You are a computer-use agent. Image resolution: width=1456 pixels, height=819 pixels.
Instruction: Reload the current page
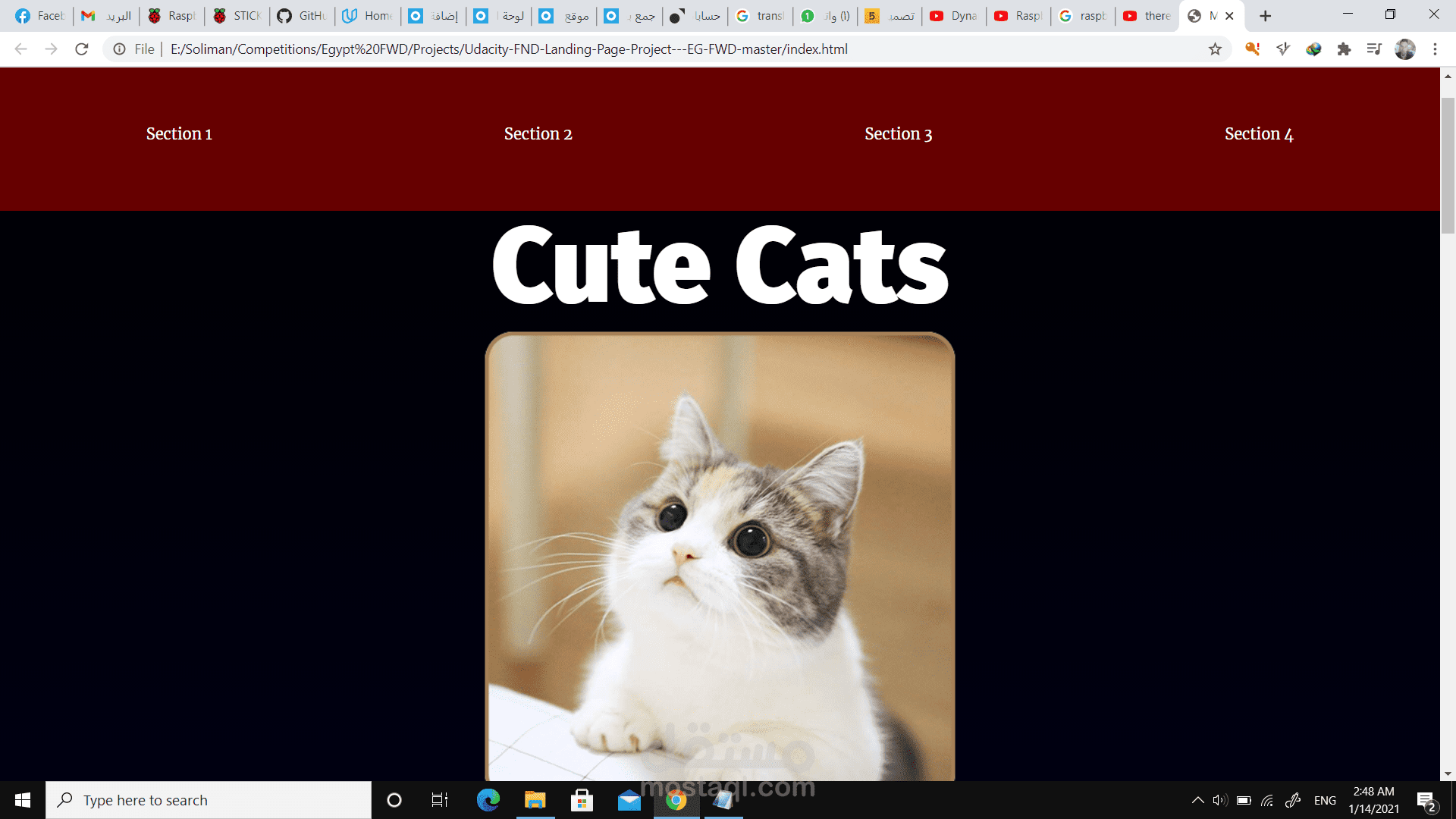pyautogui.click(x=82, y=49)
